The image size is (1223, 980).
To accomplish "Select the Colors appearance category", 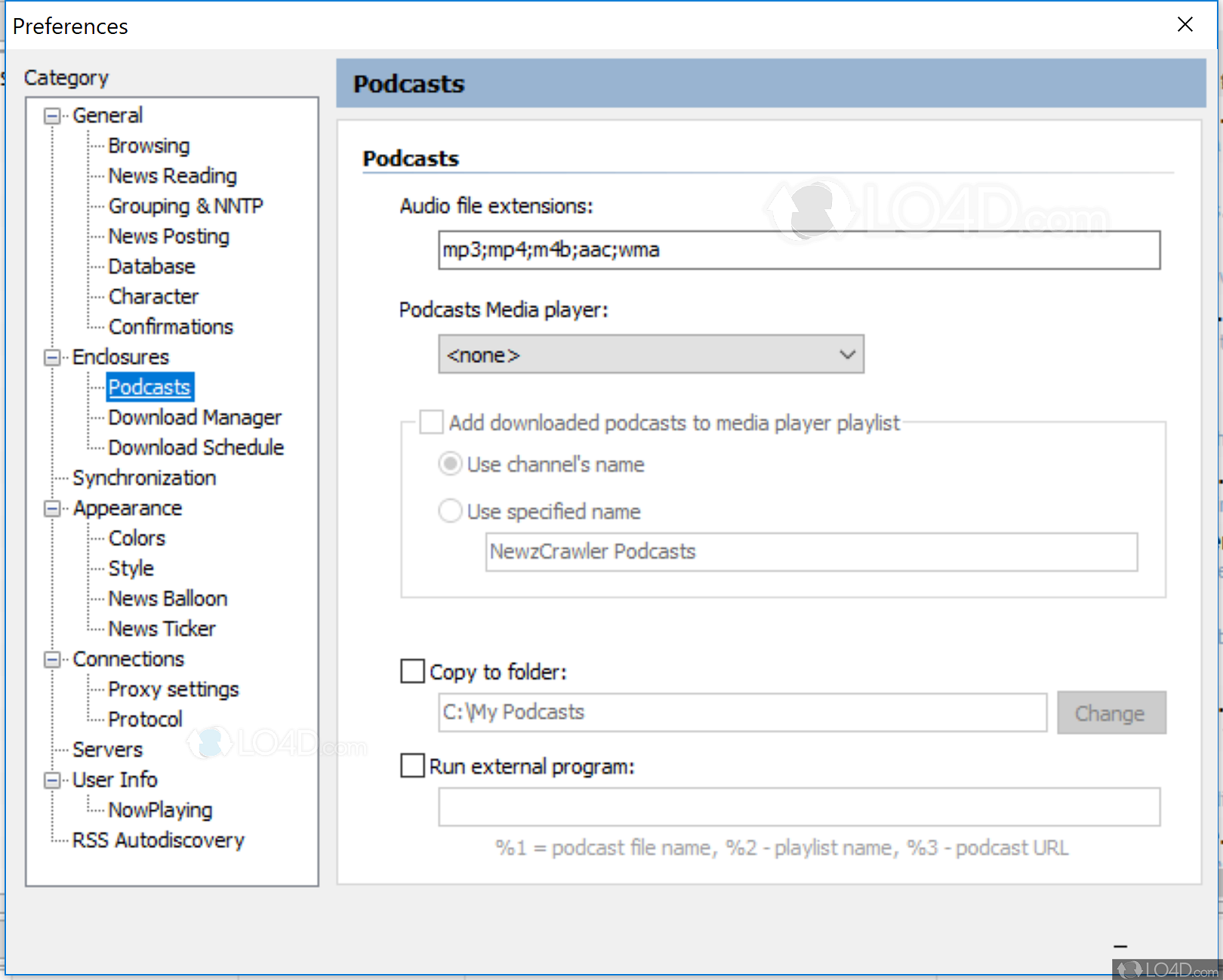I will (137, 538).
